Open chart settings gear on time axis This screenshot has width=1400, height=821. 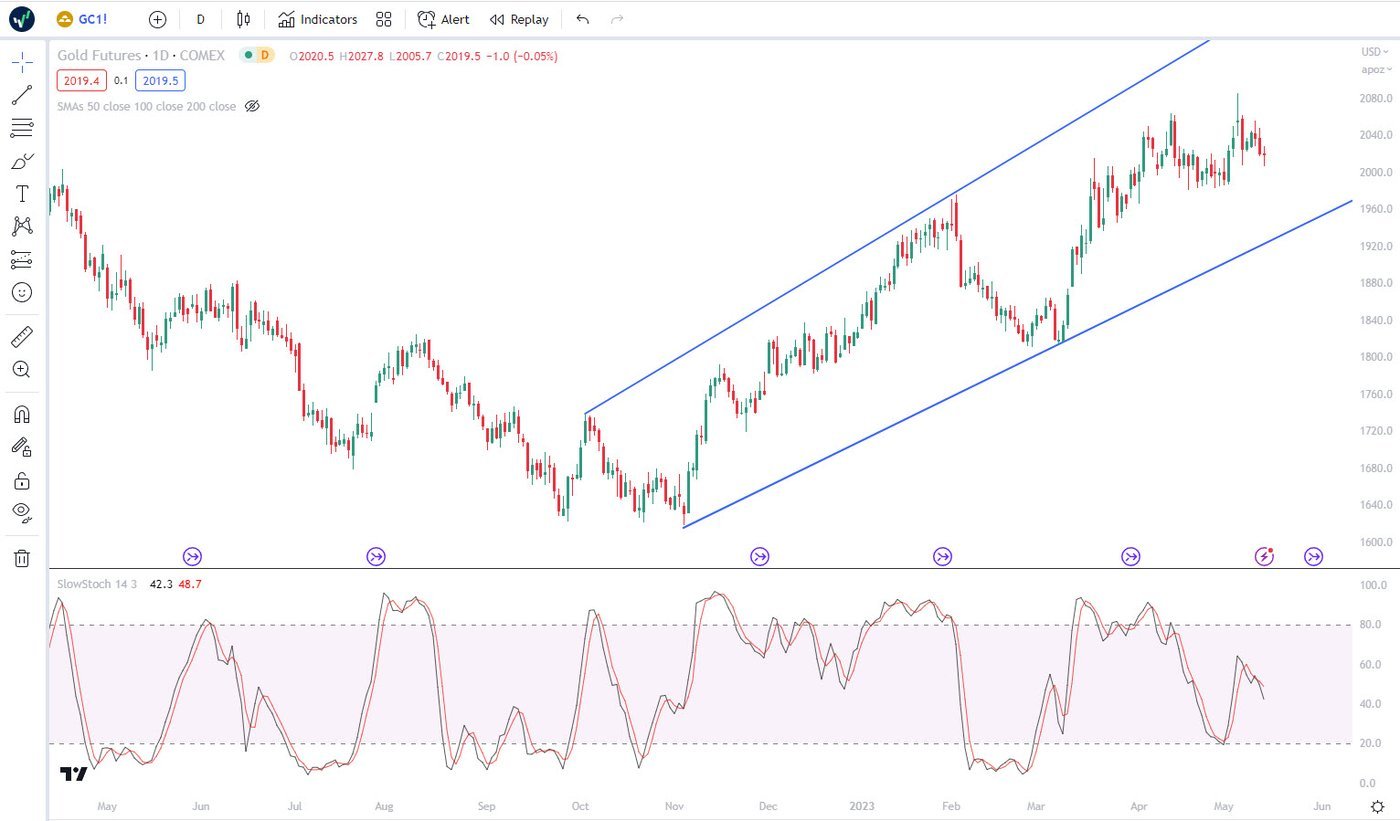point(1377,806)
